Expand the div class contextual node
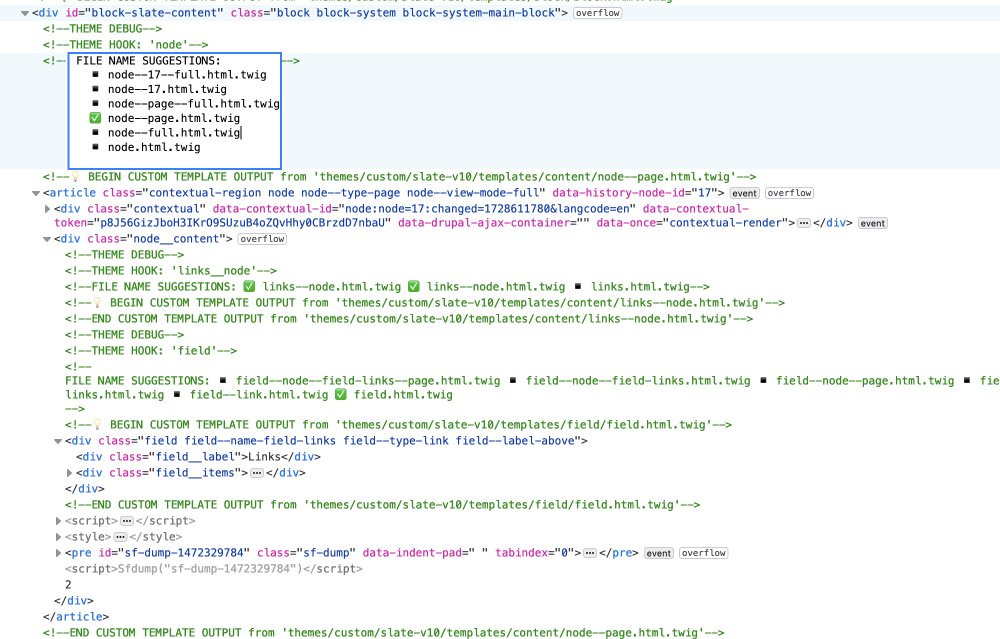 (x=47, y=209)
